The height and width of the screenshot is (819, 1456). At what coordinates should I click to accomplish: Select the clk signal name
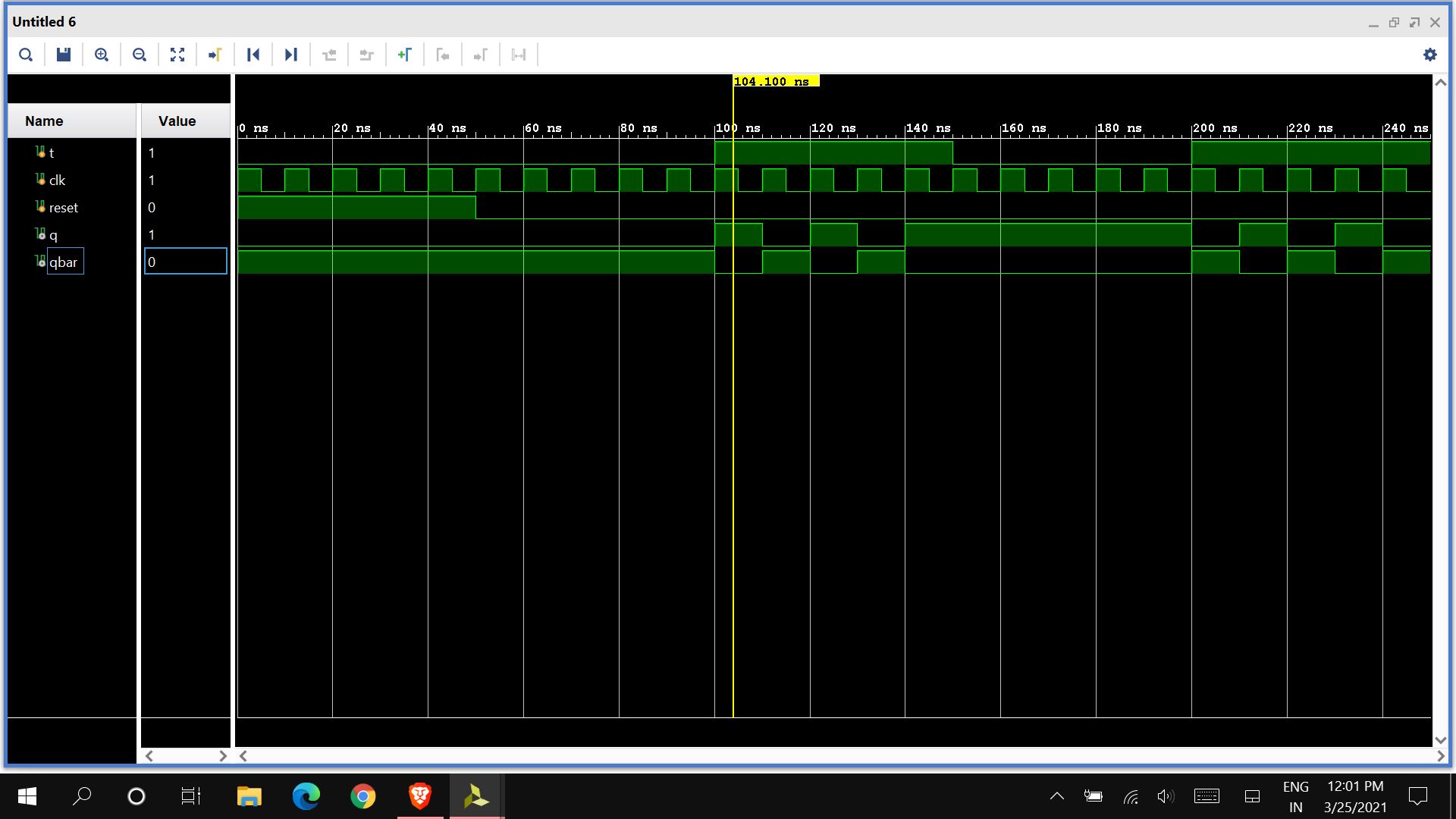tap(57, 180)
